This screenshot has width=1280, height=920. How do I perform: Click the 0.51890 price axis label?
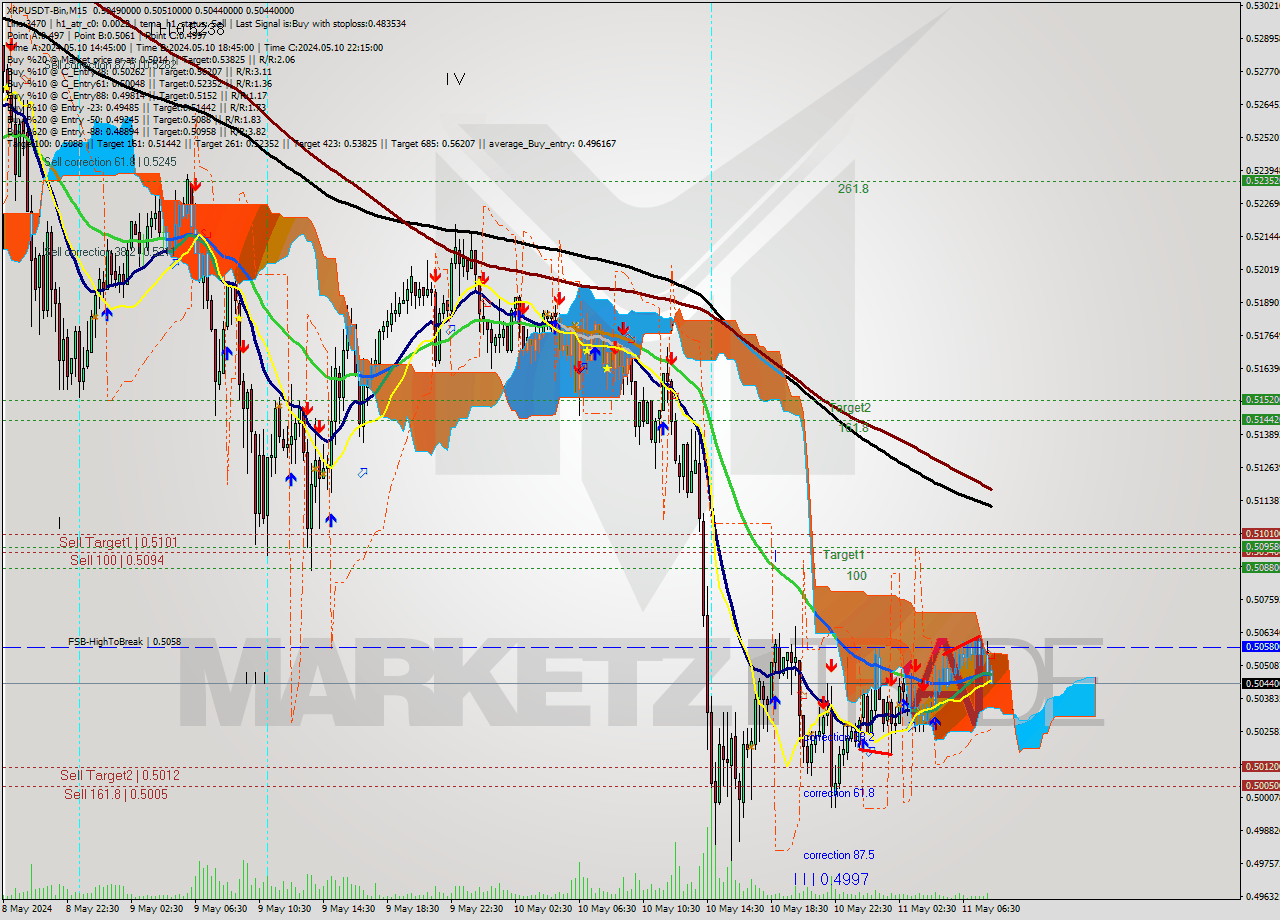click(1262, 303)
